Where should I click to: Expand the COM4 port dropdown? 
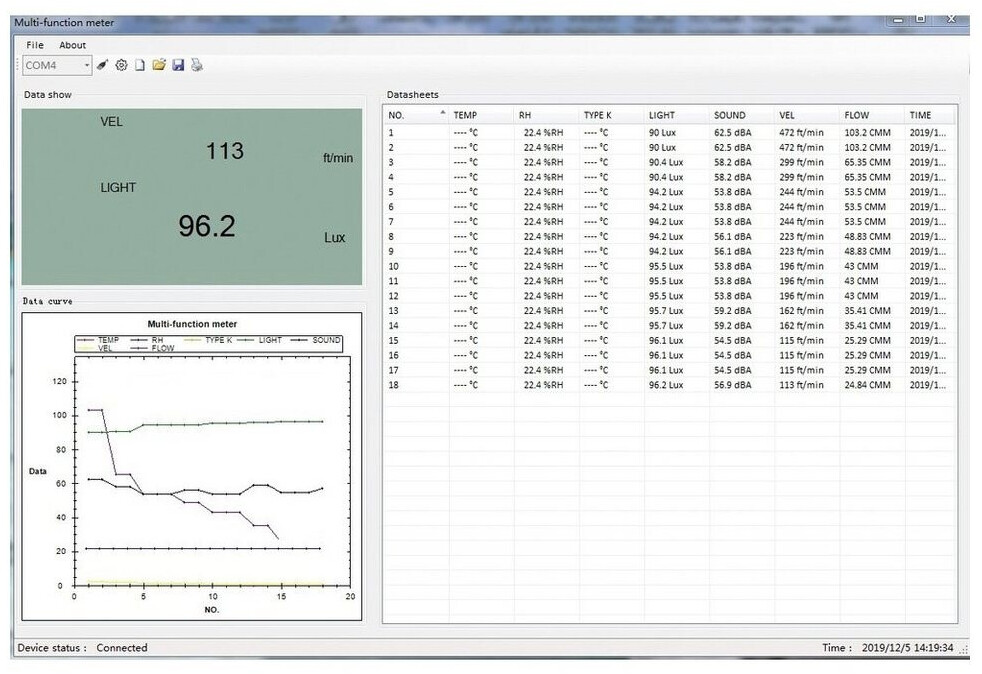coord(87,66)
